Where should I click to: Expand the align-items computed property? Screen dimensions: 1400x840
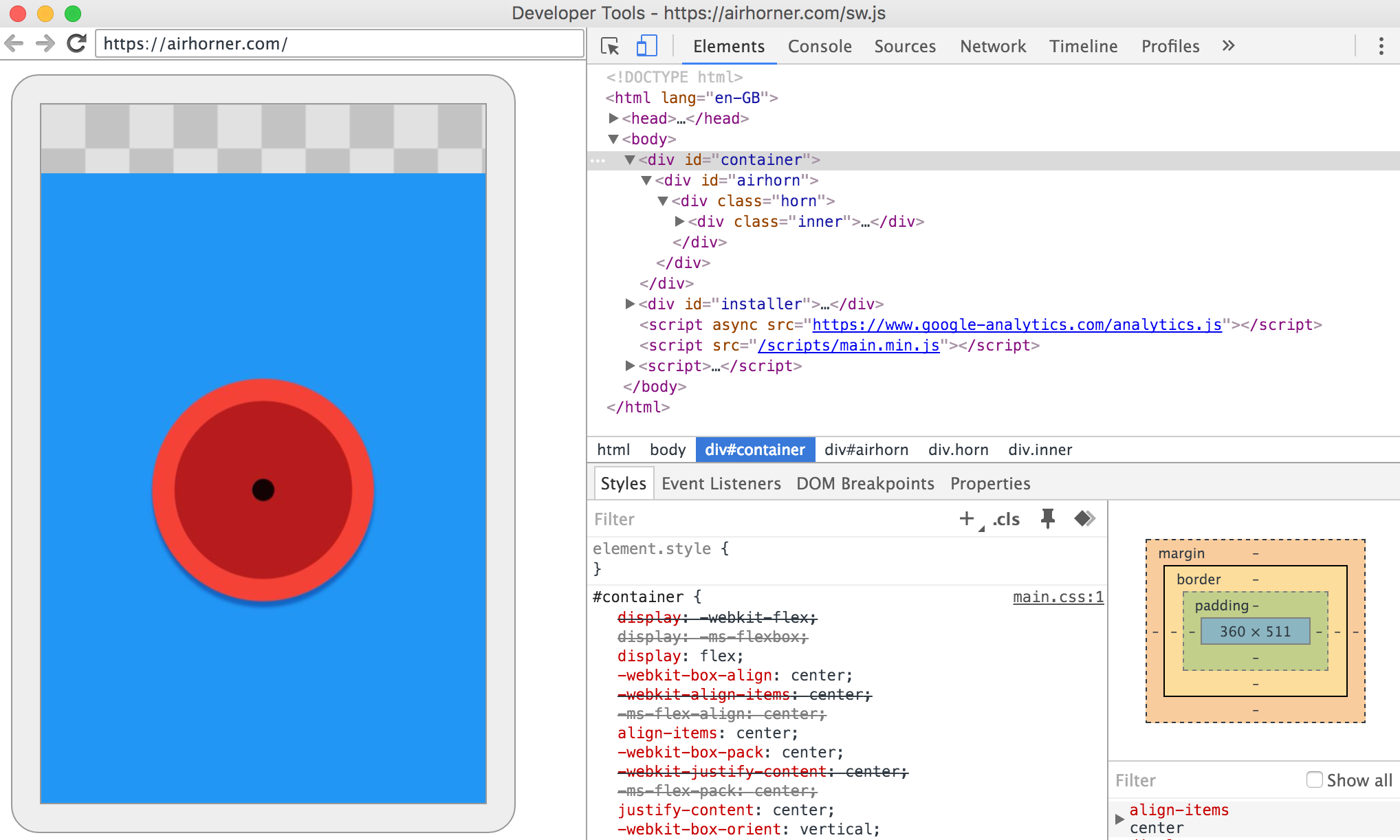(x=1119, y=819)
